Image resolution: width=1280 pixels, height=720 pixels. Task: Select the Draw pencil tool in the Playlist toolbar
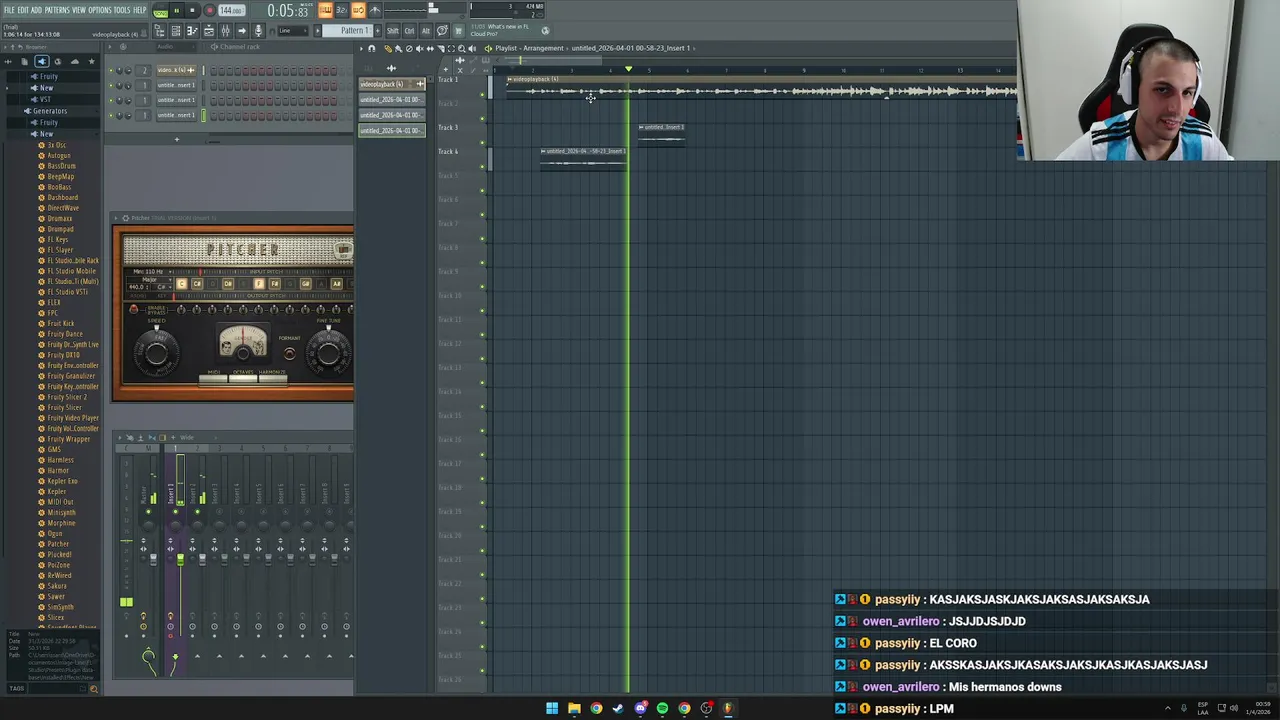point(388,48)
